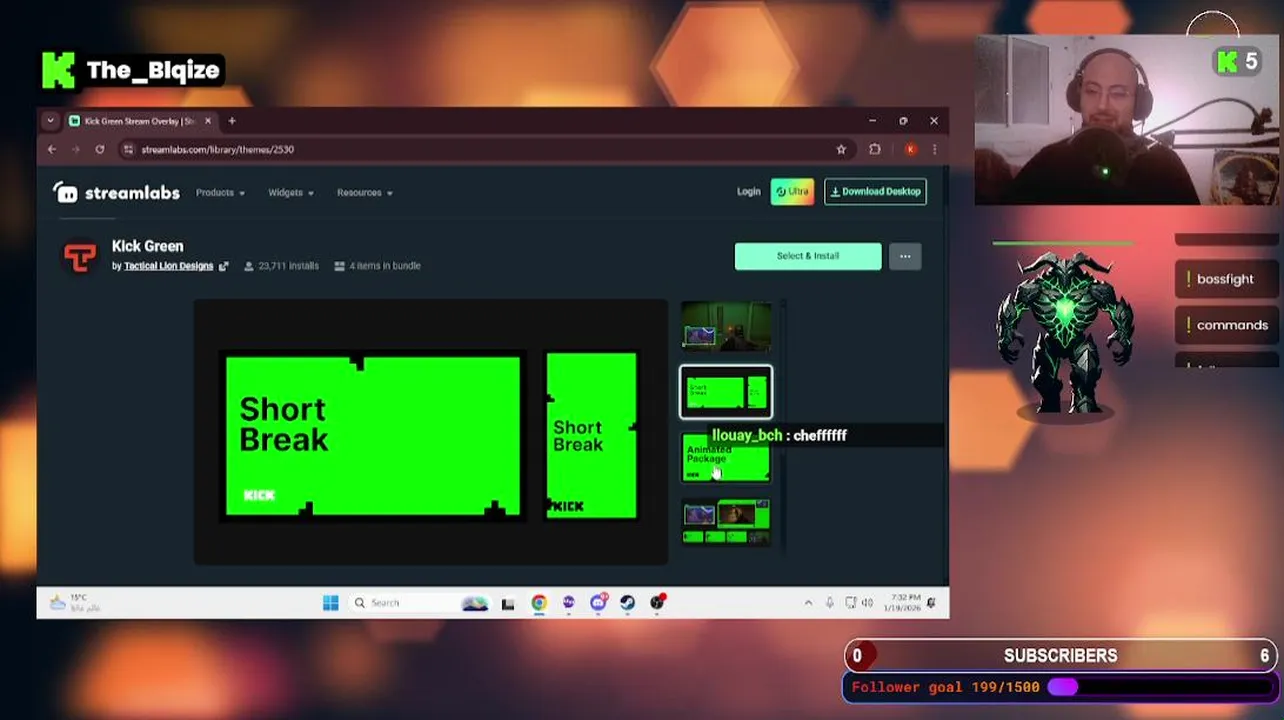The width and height of the screenshot is (1284, 720).
Task: Open the Chrome three-dot menu
Action: (x=934, y=150)
